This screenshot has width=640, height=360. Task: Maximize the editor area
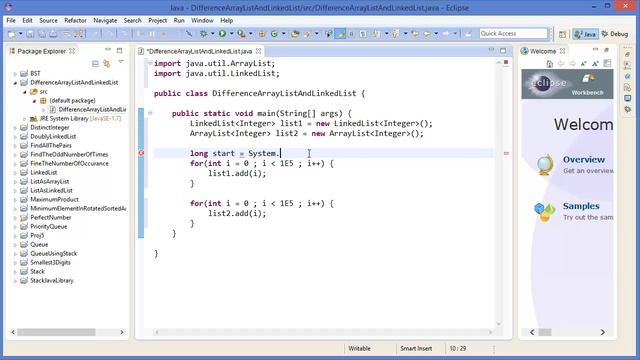(503, 51)
